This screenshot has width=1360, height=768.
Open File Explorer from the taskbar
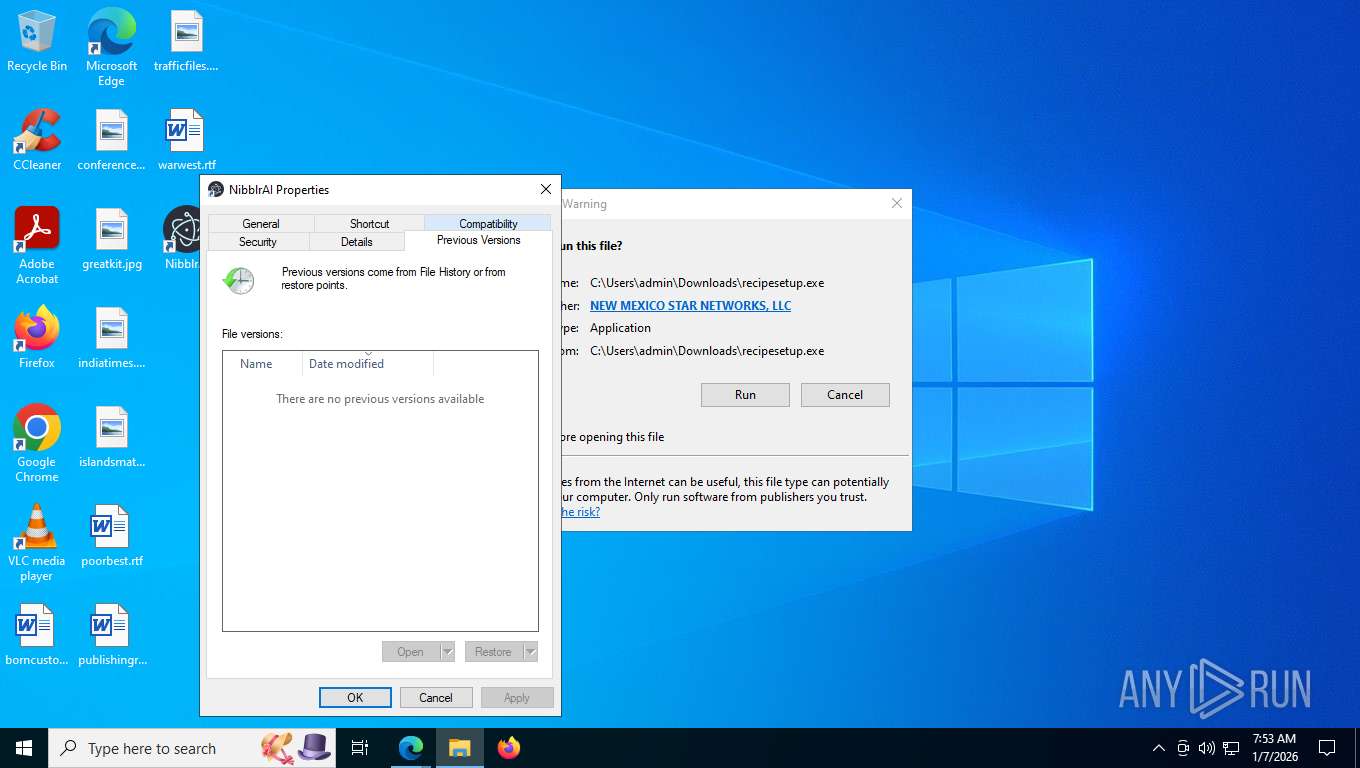[x=459, y=748]
